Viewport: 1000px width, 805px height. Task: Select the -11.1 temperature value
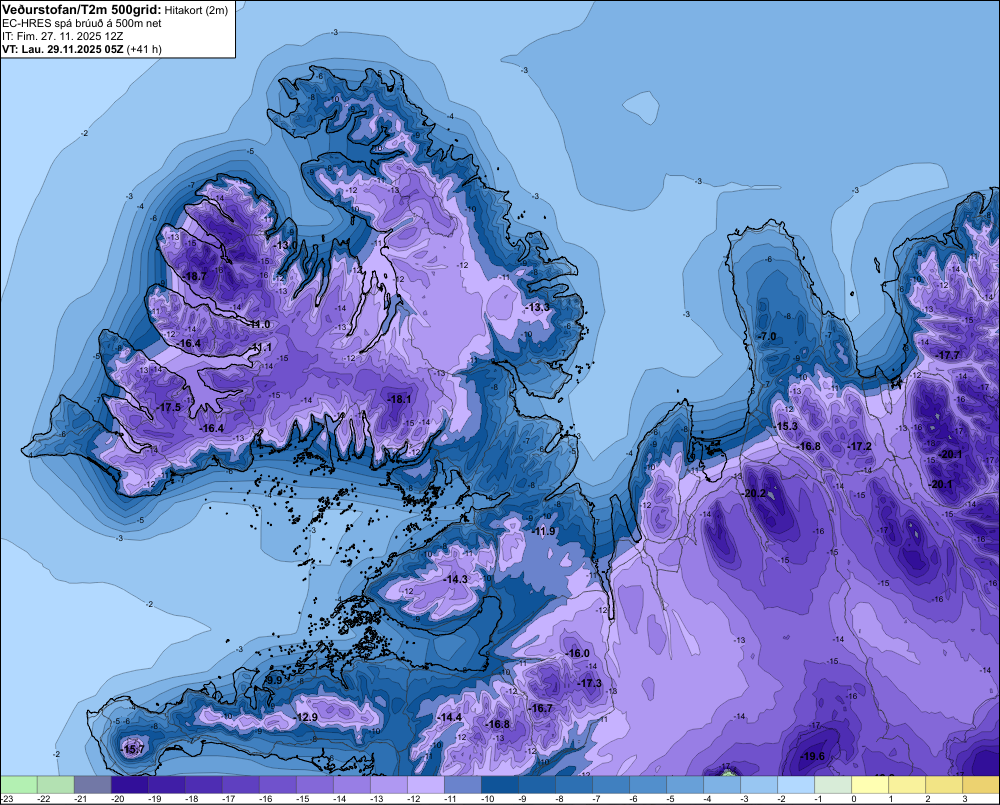(260, 347)
